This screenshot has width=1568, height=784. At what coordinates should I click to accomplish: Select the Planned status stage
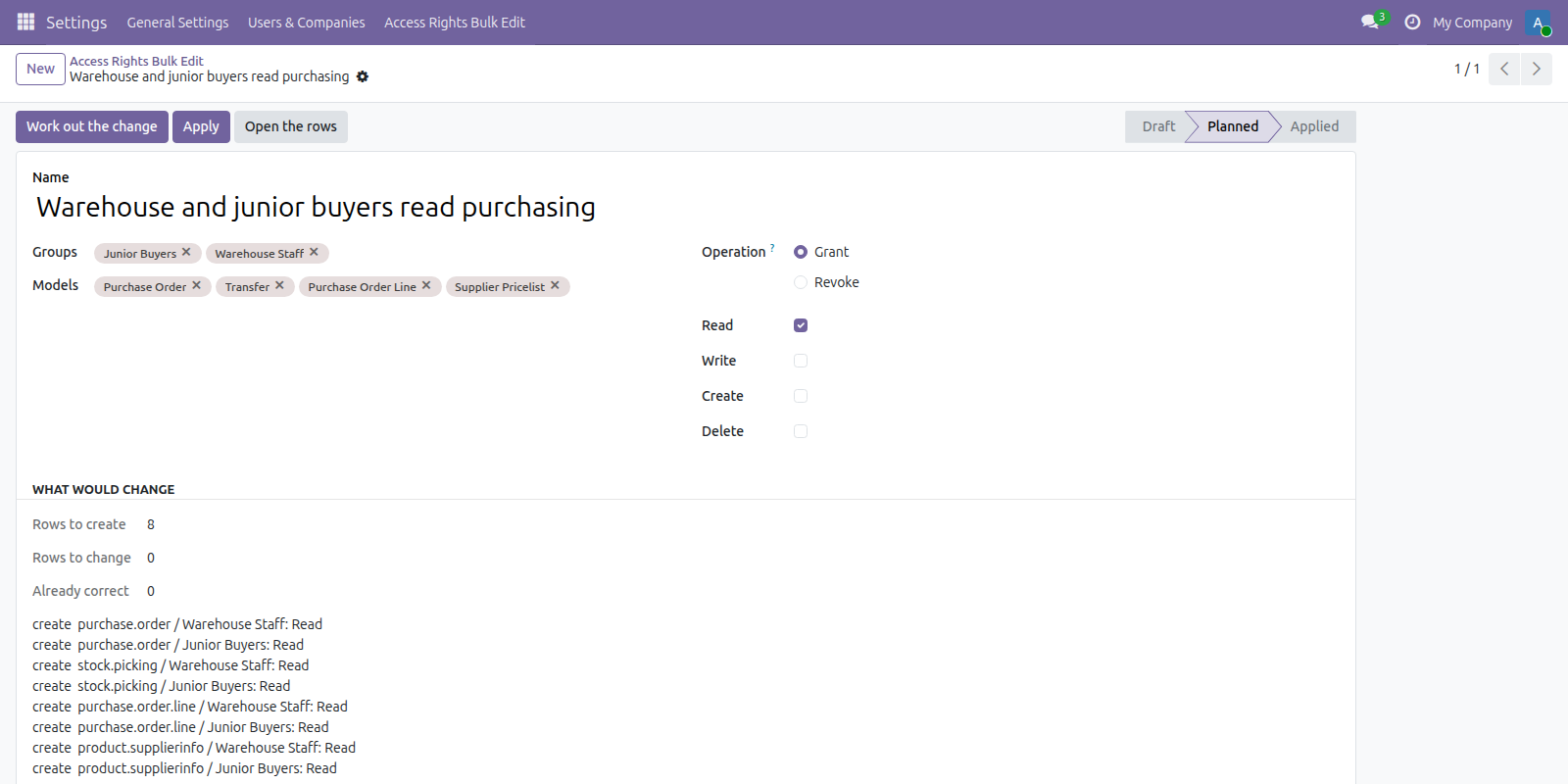click(1233, 126)
